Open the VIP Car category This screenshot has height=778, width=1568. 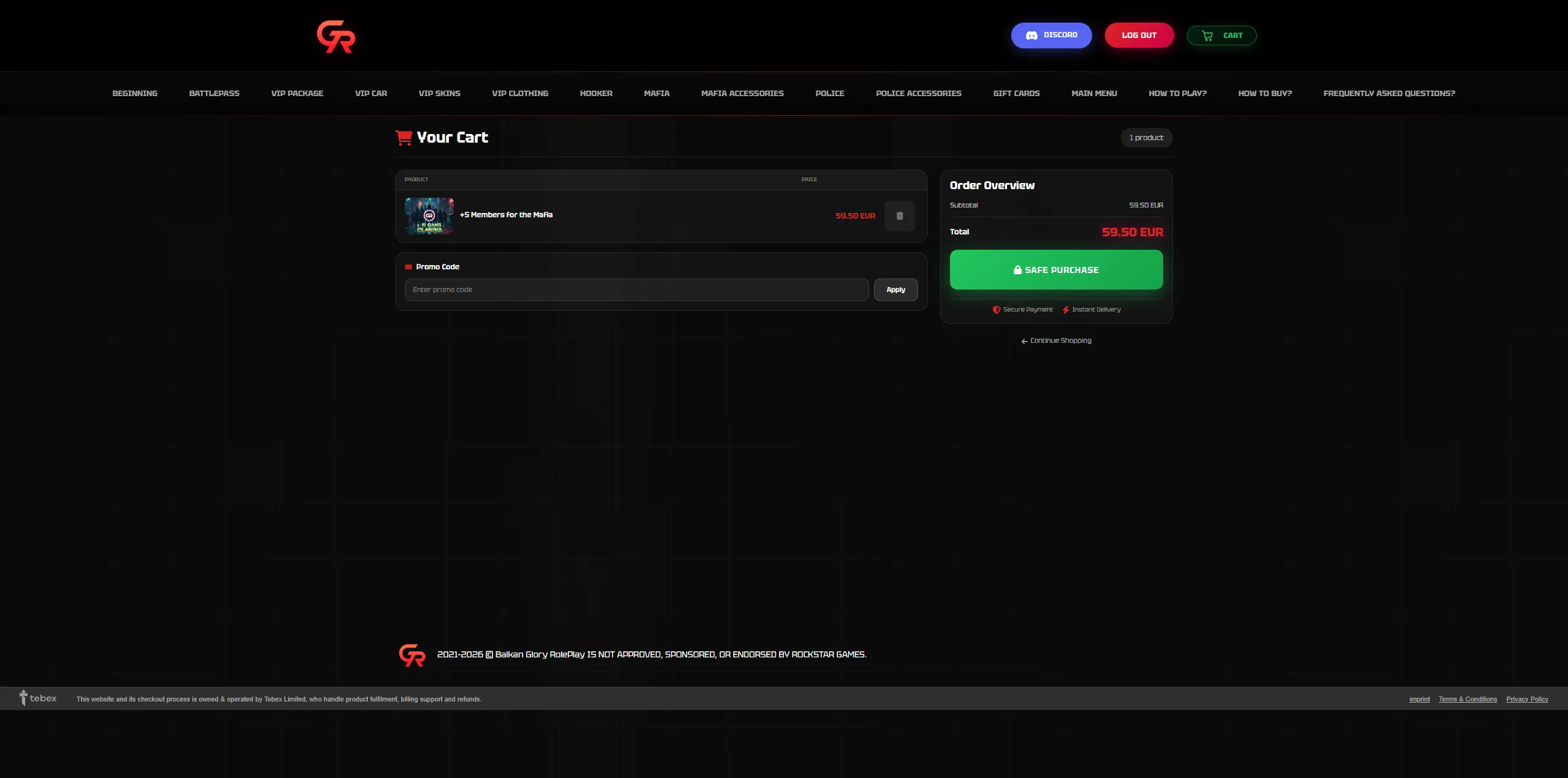371,94
